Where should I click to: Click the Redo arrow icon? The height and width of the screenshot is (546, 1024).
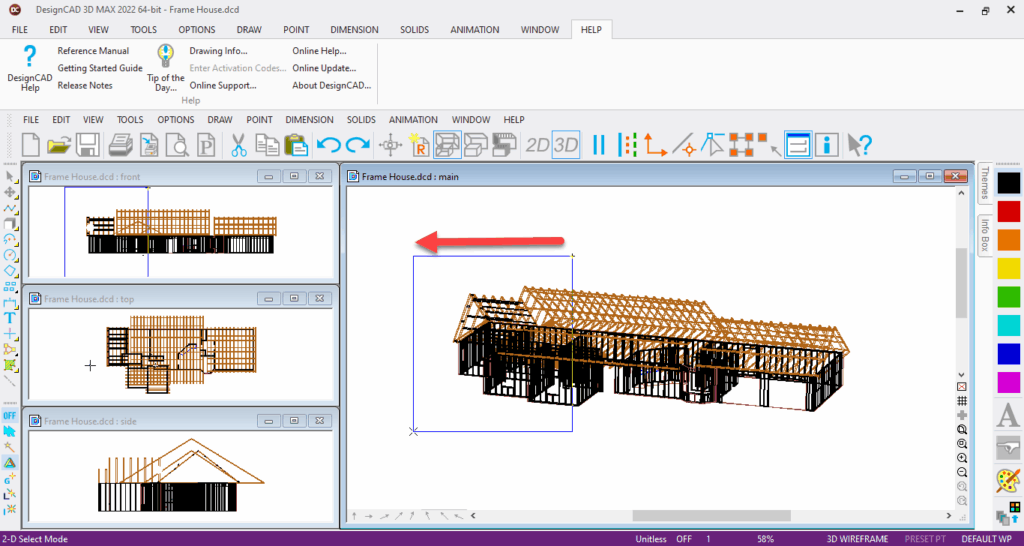point(357,144)
